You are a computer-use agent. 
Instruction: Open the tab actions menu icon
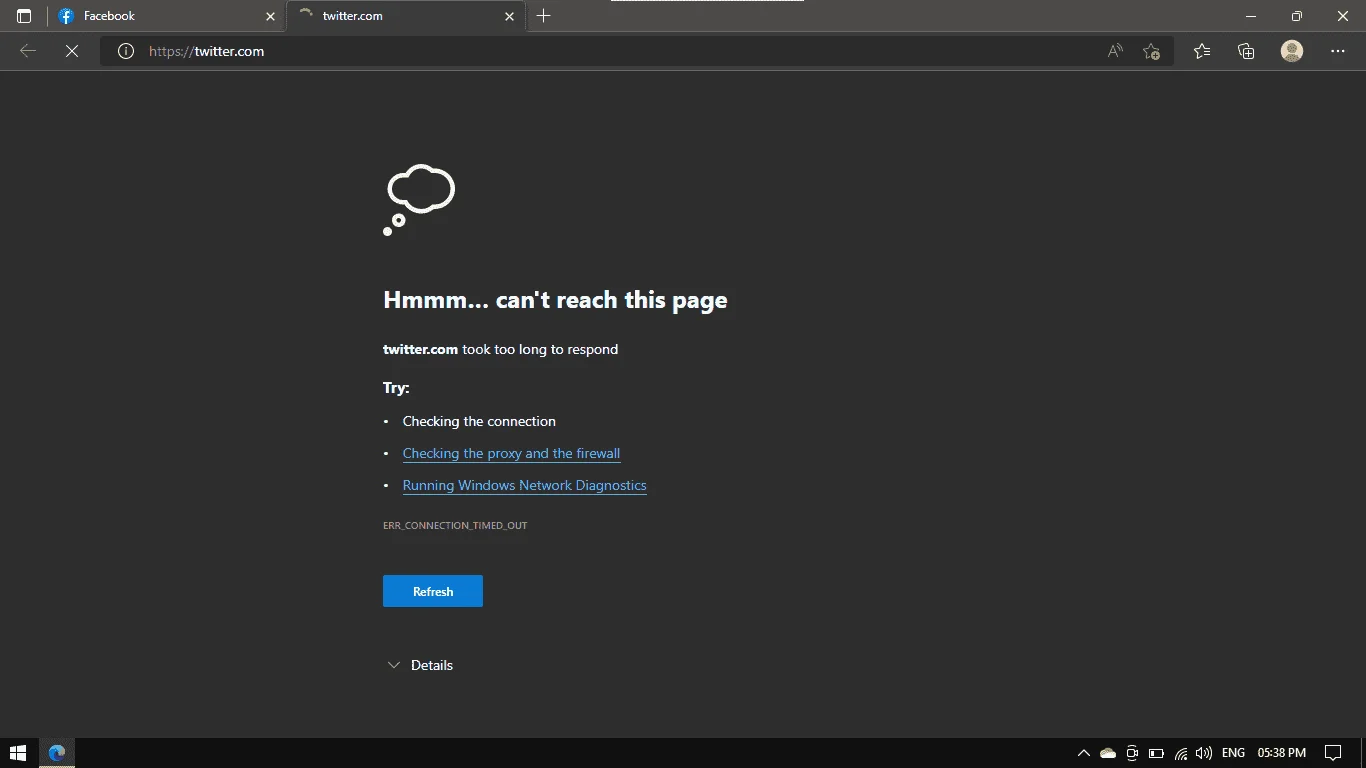click(x=24, y=16)
